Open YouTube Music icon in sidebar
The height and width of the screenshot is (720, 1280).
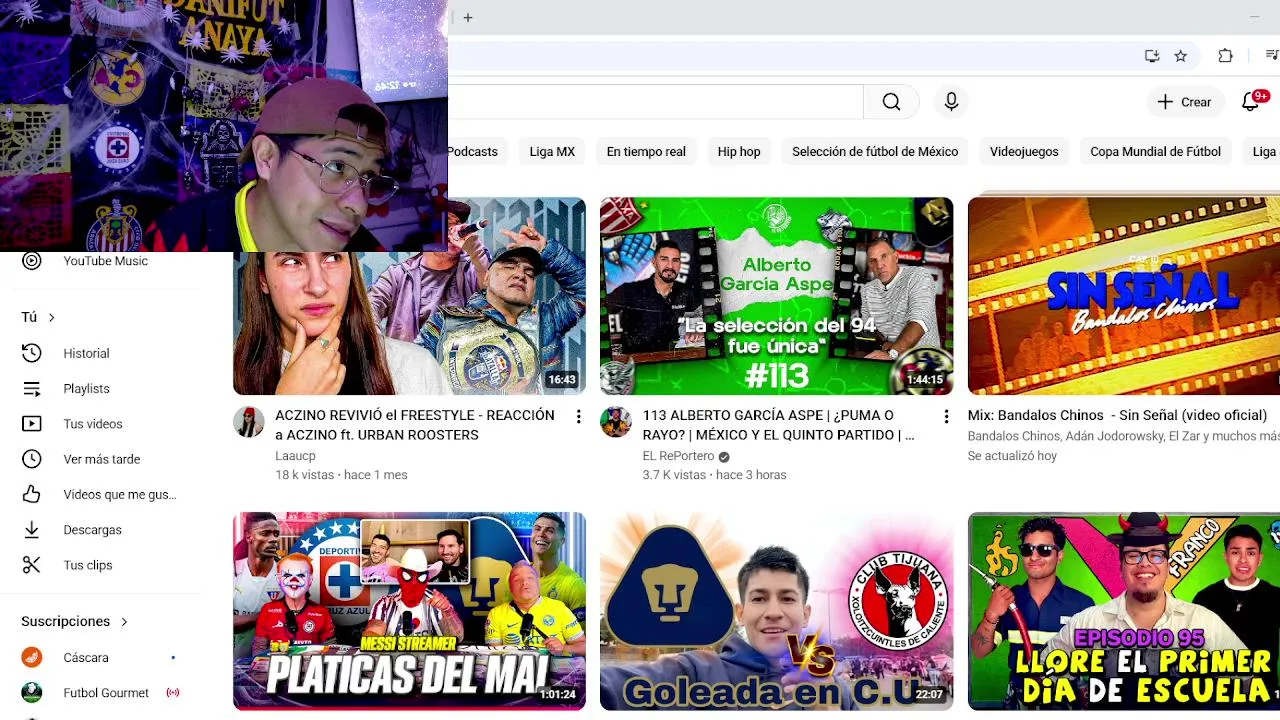click(32, 261)
